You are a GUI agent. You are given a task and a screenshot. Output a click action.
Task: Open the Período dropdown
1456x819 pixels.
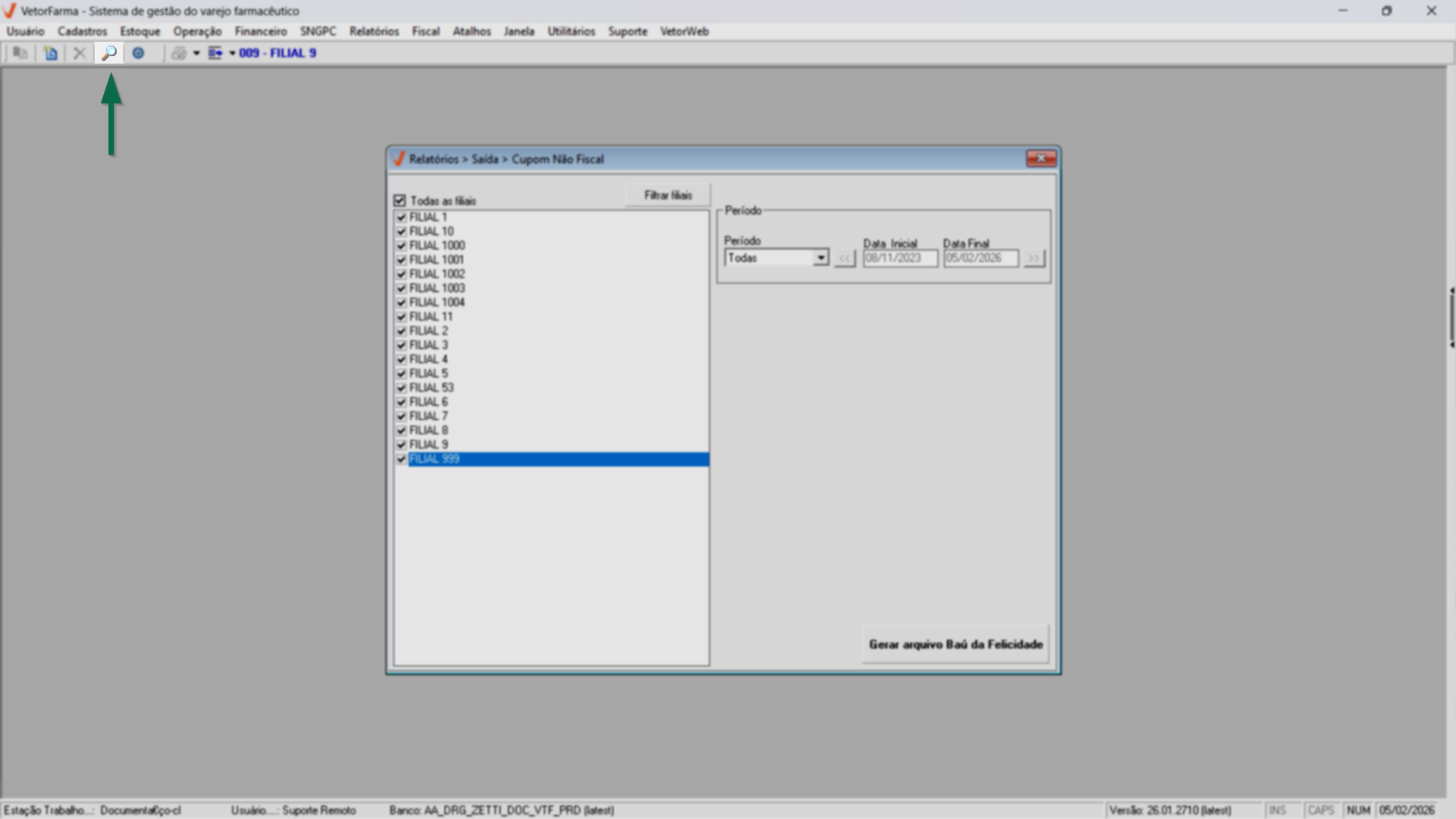pyautogui.click(x=821, y=258)
